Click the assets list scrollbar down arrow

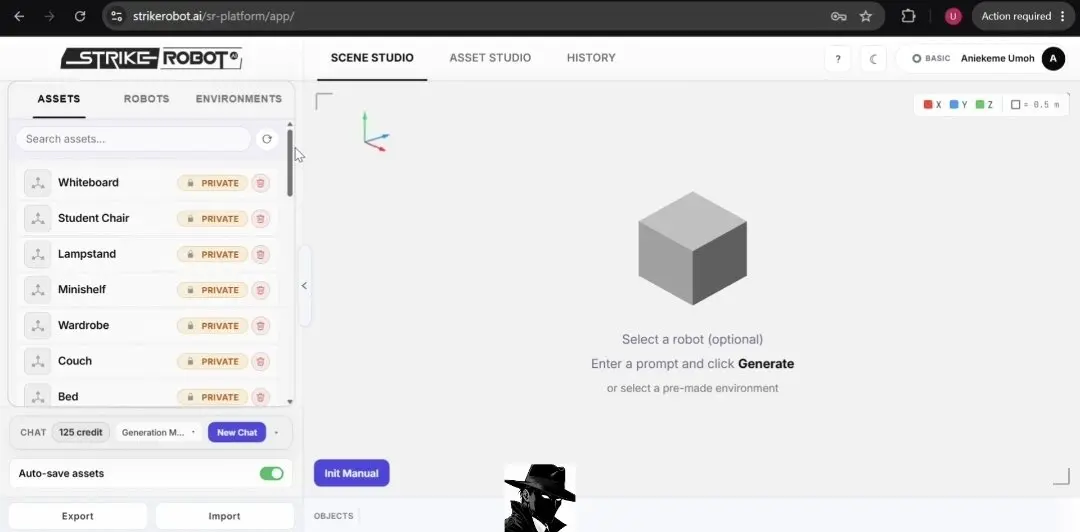[290, 401]
